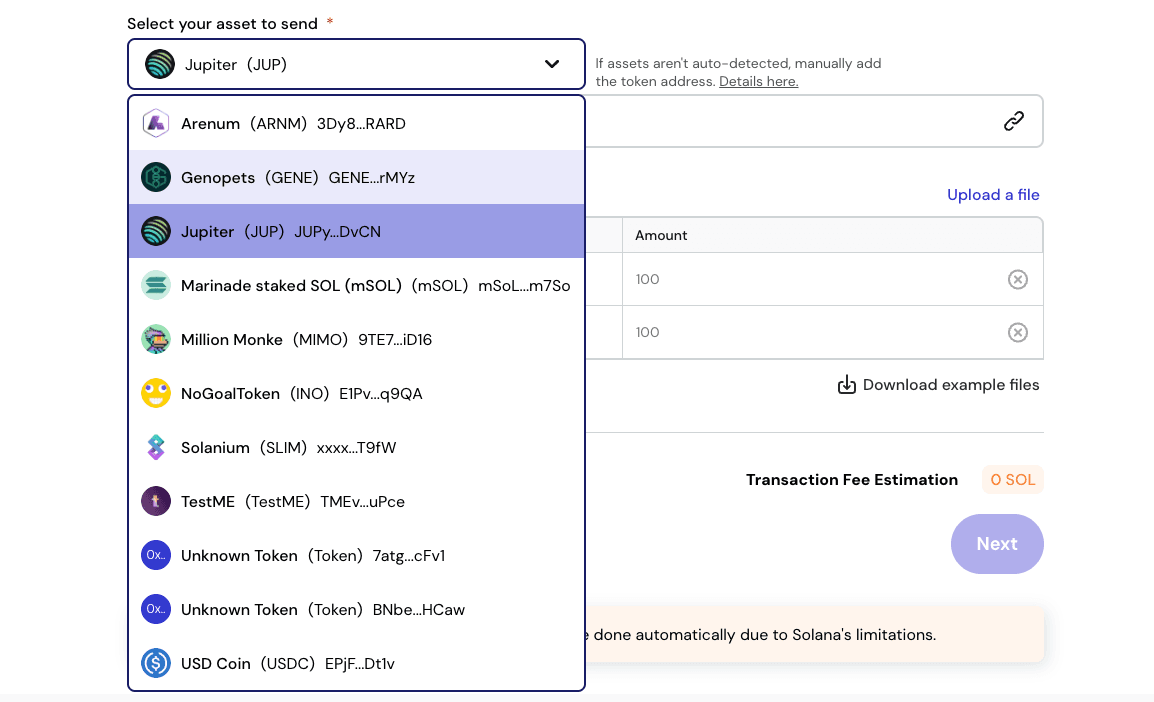Pick Unknown Token 7atg...cFv1 option
The image size is (1154, 702).
pyautogui.click(x=356, y=555)
